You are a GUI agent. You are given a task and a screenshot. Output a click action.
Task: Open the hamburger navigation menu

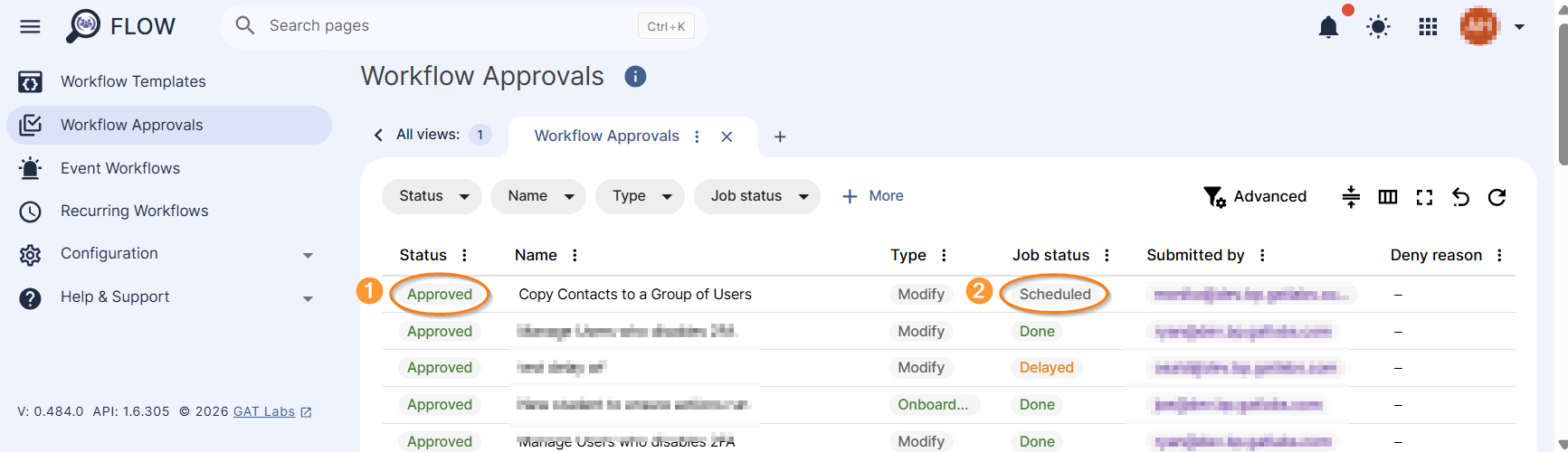click(x=30, y=26)
